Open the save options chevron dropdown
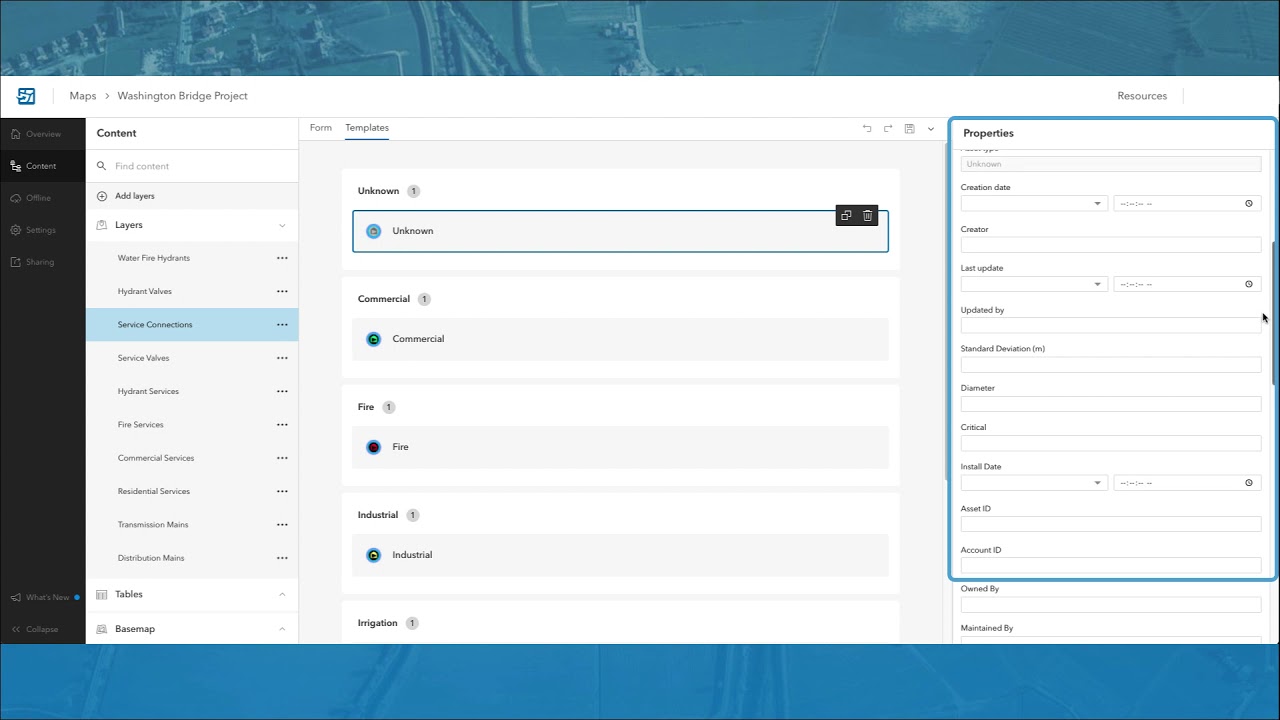The height and width of the screenshot is (720, 1280). (x=931, y=129)
